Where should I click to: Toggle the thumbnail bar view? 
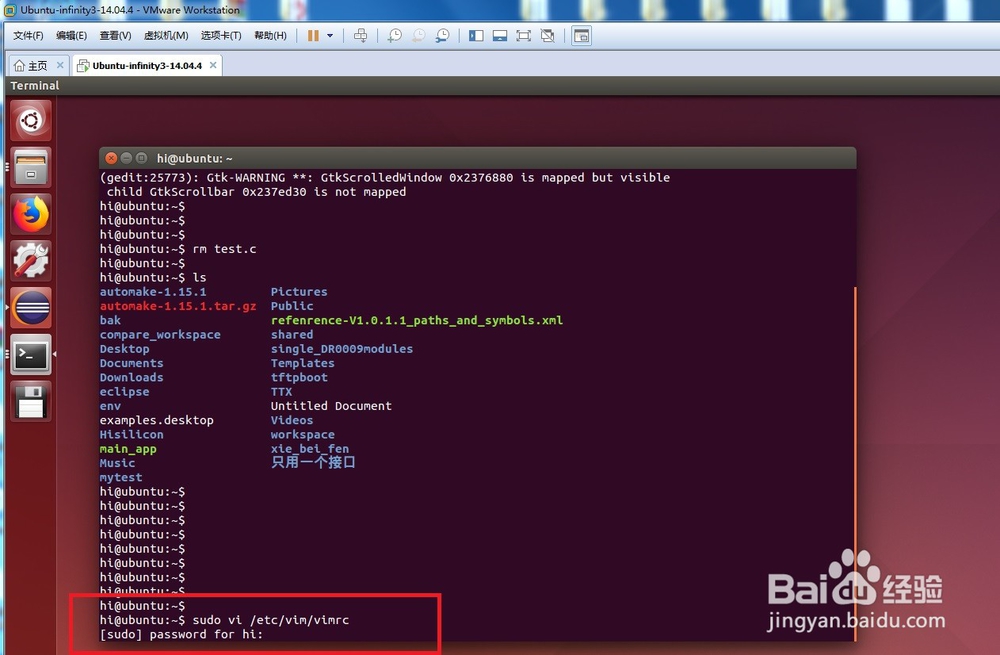pyautogui.click(x=500, y=36)
